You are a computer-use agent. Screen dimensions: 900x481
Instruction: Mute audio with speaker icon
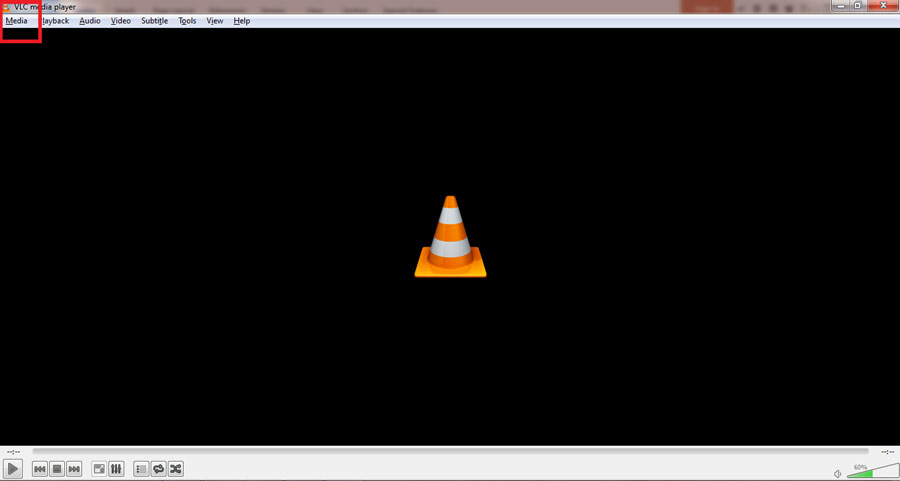click(837, 474)
